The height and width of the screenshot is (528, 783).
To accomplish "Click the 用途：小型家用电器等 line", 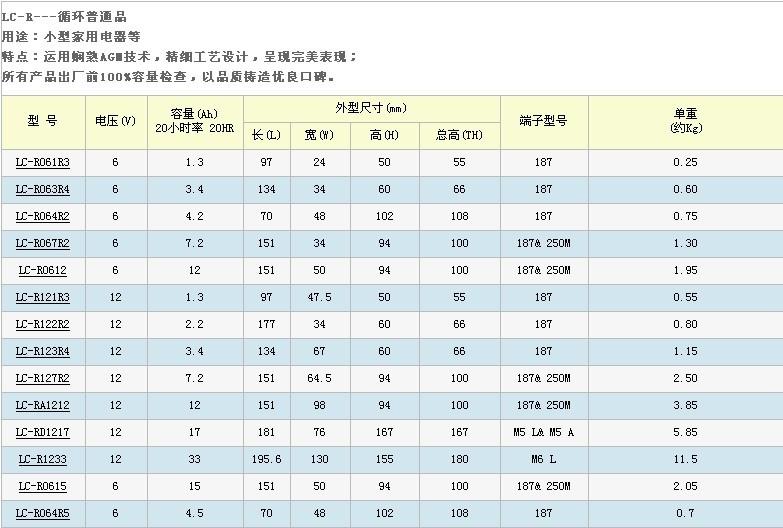I will [71, 36].
